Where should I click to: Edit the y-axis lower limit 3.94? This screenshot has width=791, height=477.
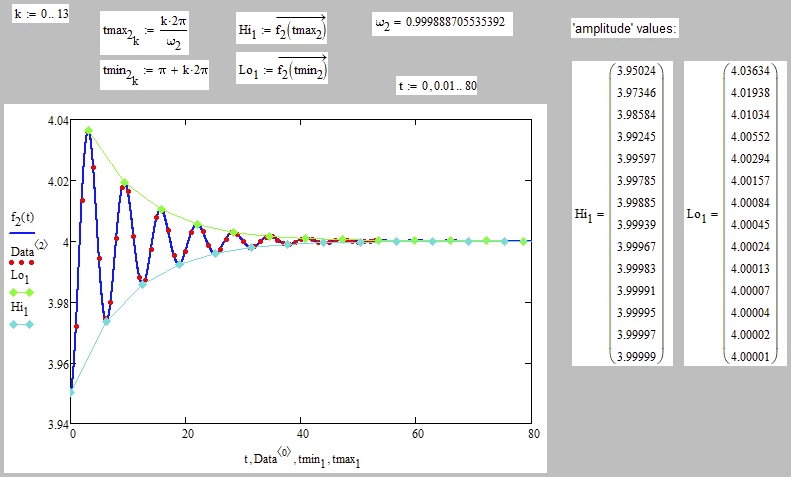click(58, 425)
